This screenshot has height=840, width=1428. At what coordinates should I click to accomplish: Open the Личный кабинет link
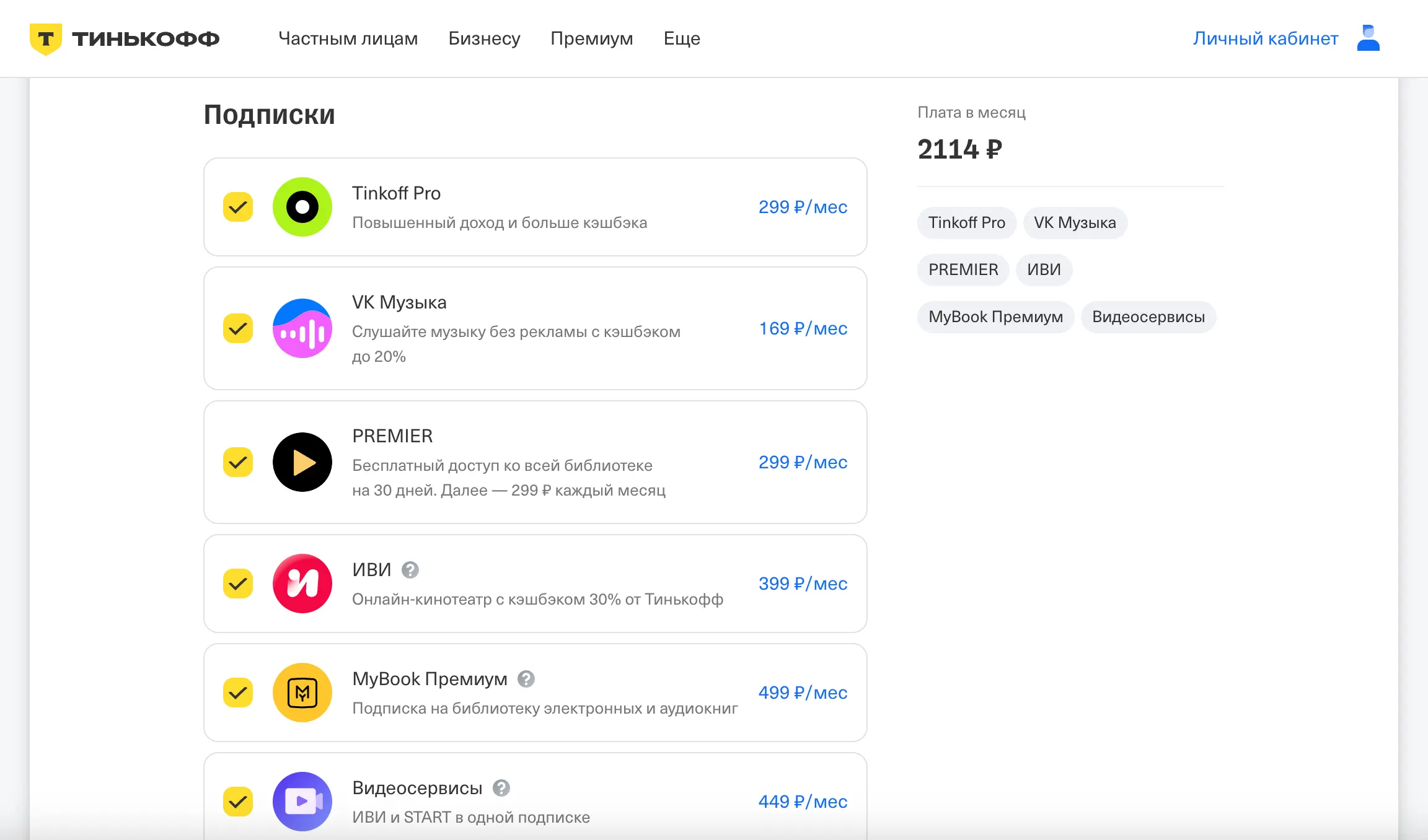pos(1266,38)
